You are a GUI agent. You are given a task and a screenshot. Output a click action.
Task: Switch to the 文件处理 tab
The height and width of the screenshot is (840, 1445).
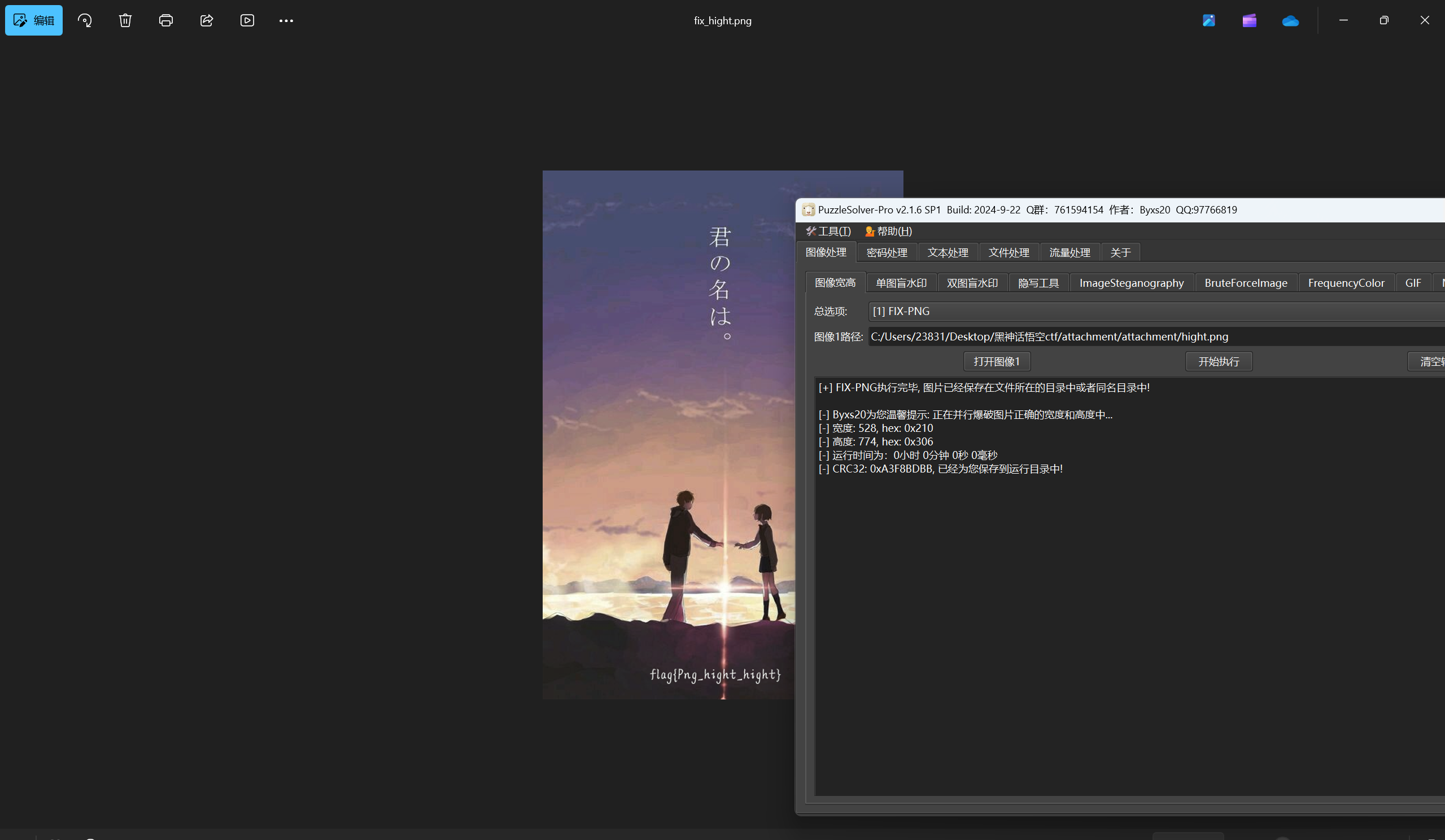1009,252
